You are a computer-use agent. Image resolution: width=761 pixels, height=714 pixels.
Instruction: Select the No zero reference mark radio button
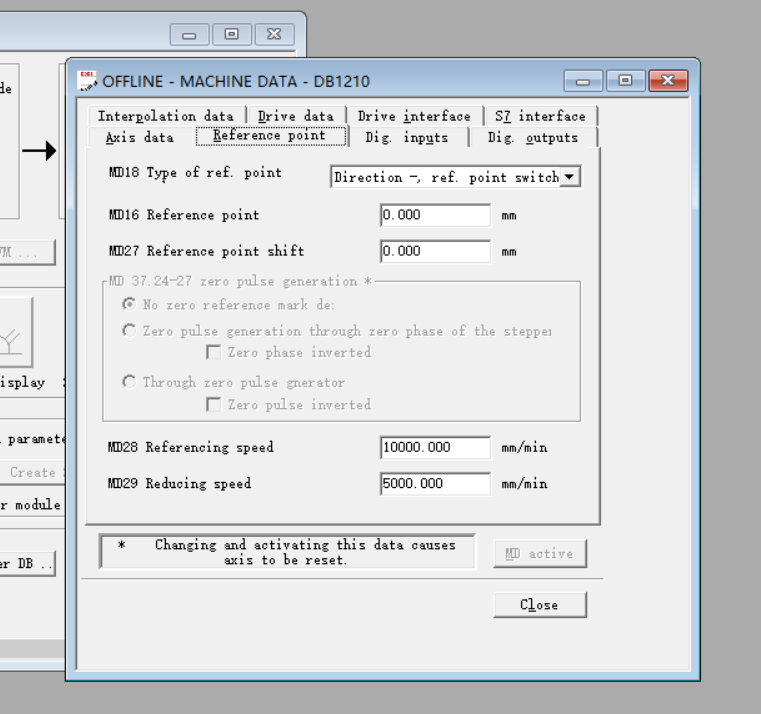click(x=129, y=305)
